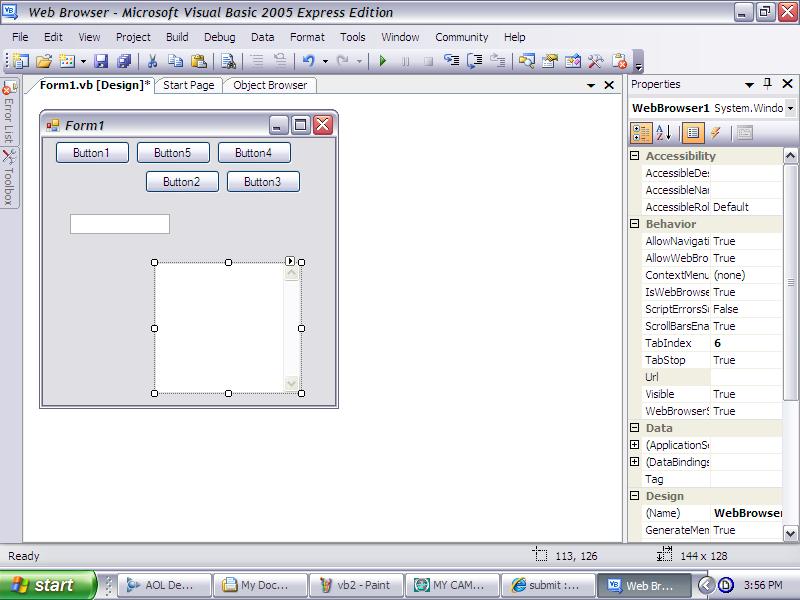Click the Paste toolbar icon
Viewport: 800px width, 600px height.
(x=199, y=62)
